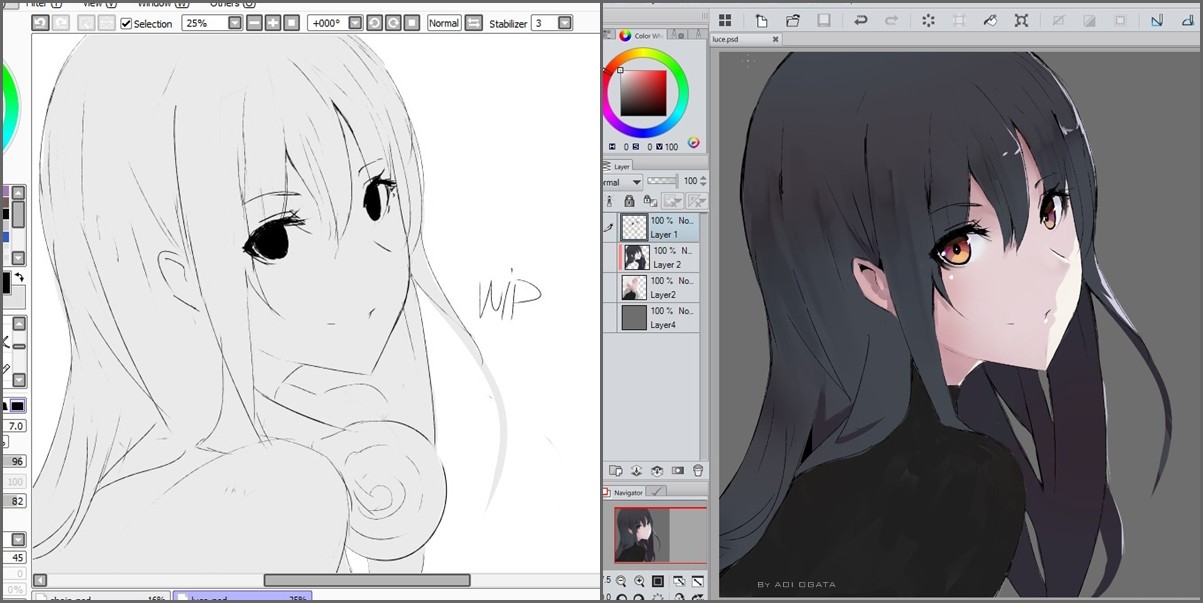Open the layer blending mode dropdown
This screenshot has height=603, width=1203.
tap(622, 182)
